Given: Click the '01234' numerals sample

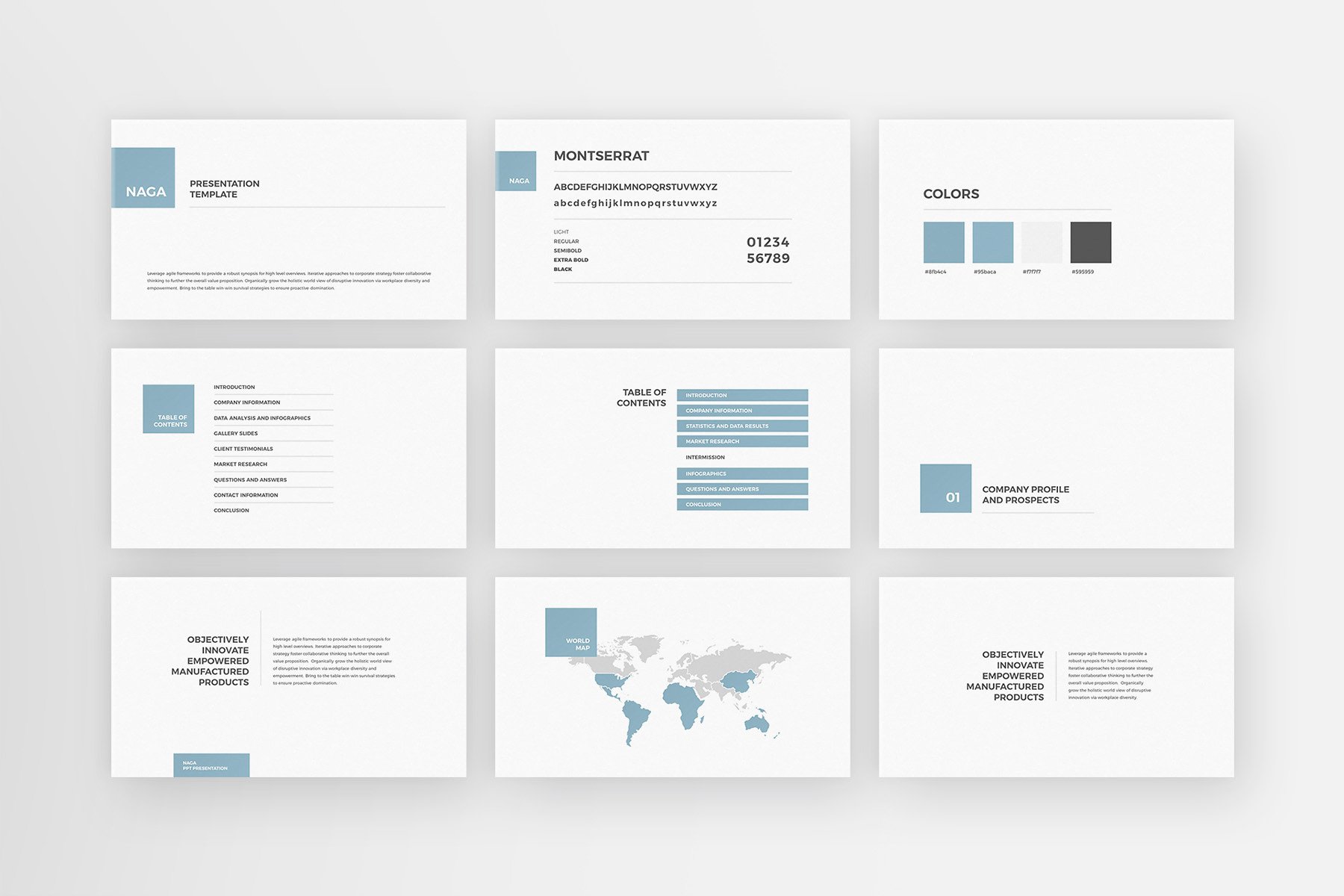Looking at the screenshot, I should (x=768, y=242).
